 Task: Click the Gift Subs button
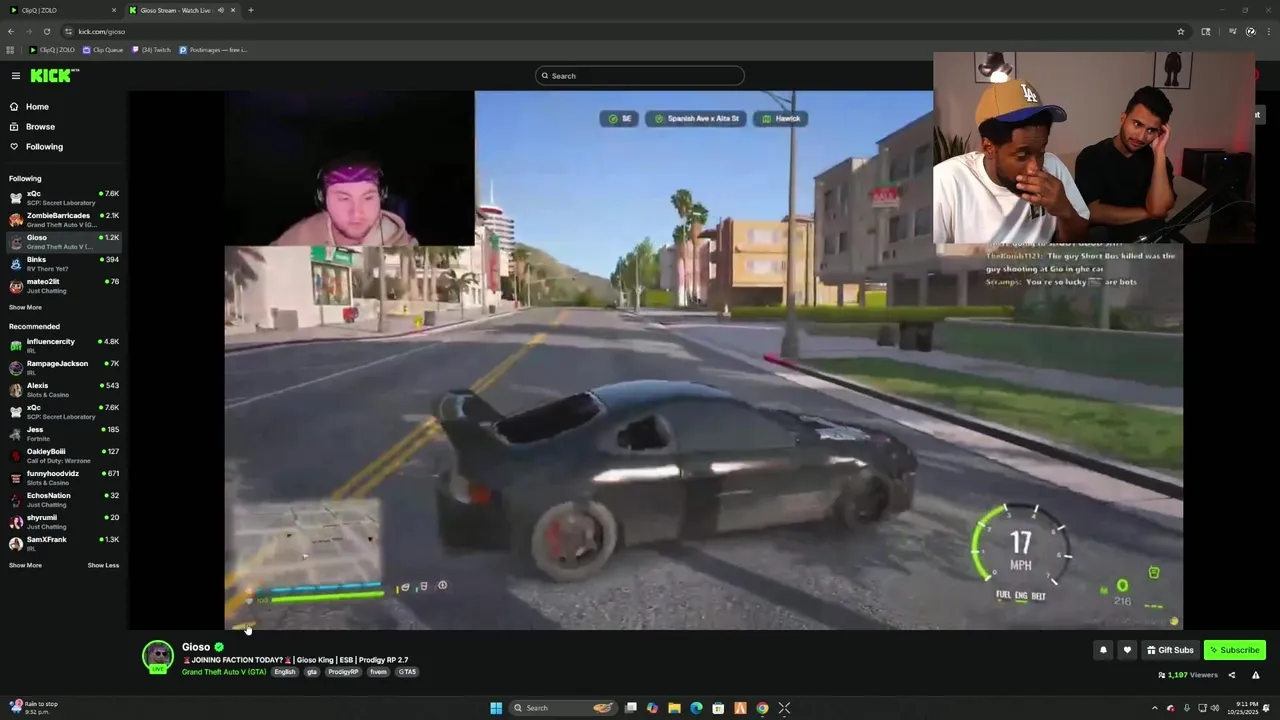1170,650
